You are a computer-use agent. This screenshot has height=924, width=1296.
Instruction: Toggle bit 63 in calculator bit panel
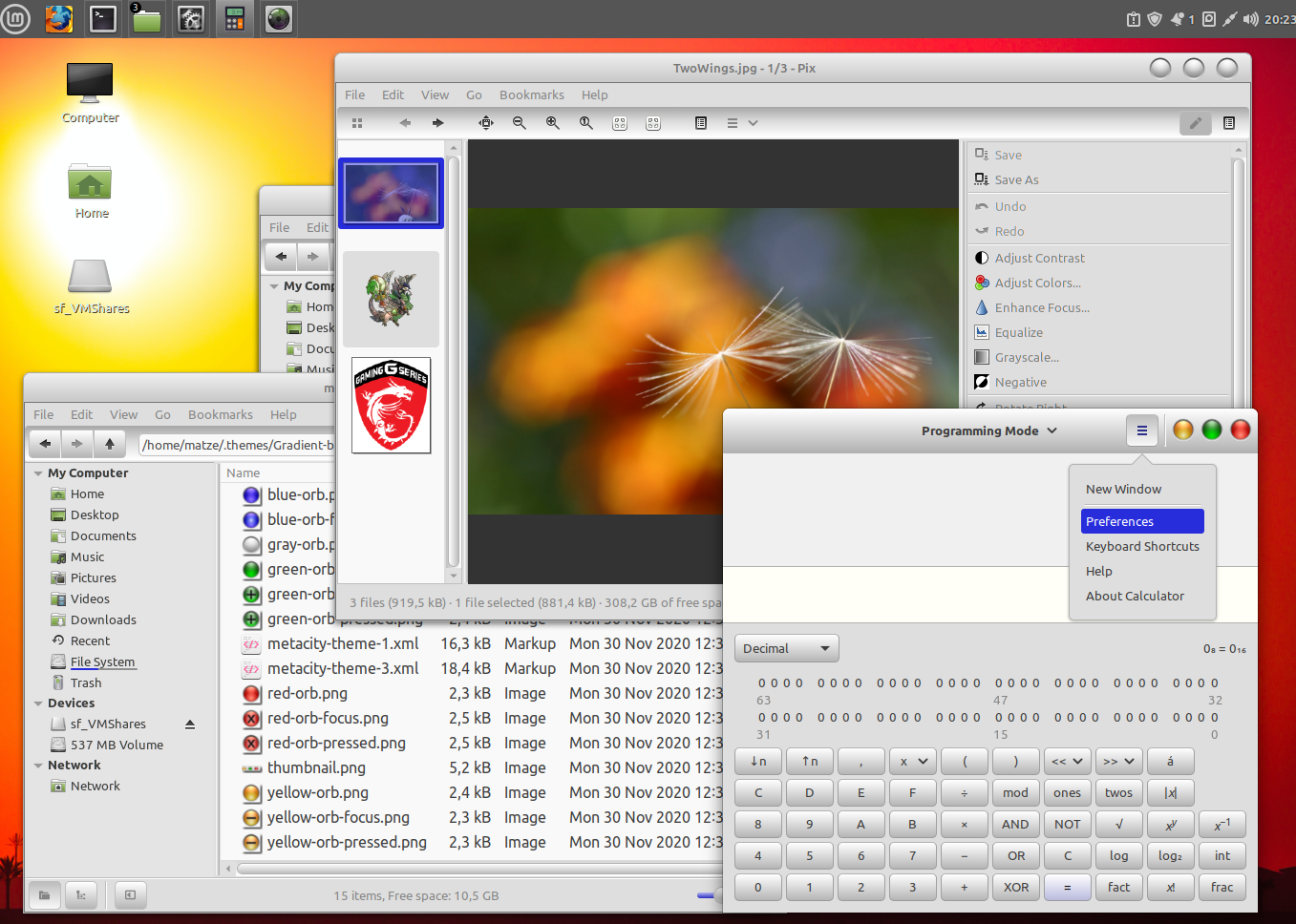762,683
